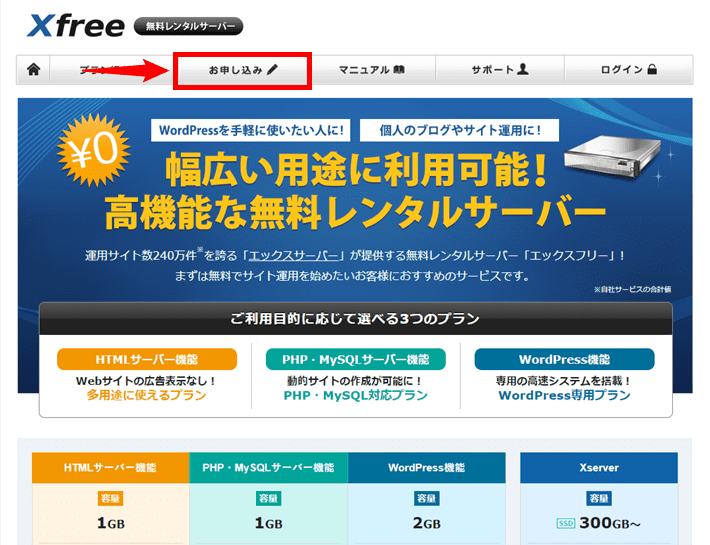Click the SSD badge in Xserver column

pos(566,524)
